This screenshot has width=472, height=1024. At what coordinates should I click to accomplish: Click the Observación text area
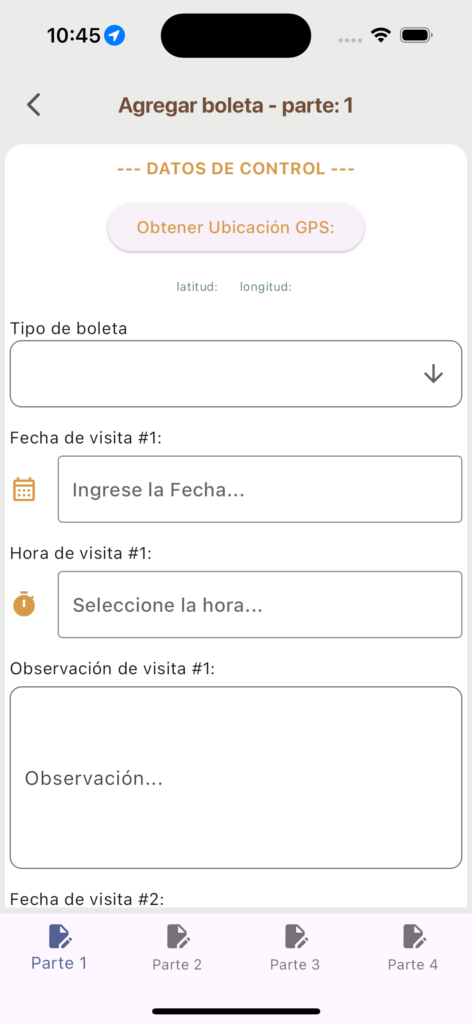point(236,777)
